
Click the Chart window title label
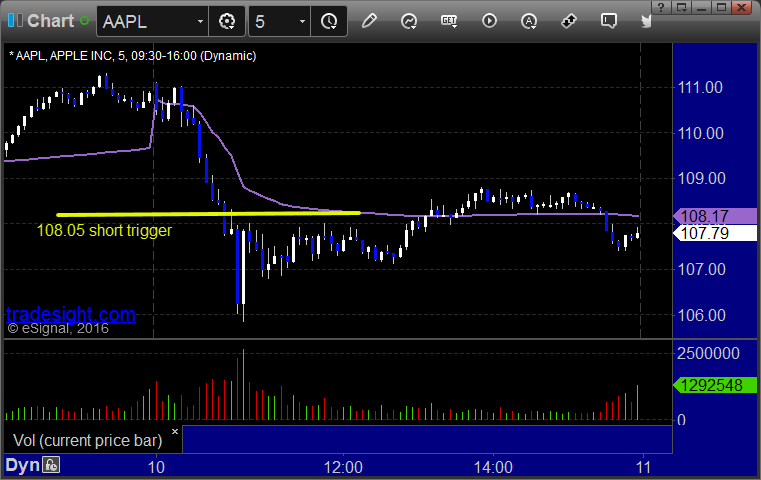point(50,21)
